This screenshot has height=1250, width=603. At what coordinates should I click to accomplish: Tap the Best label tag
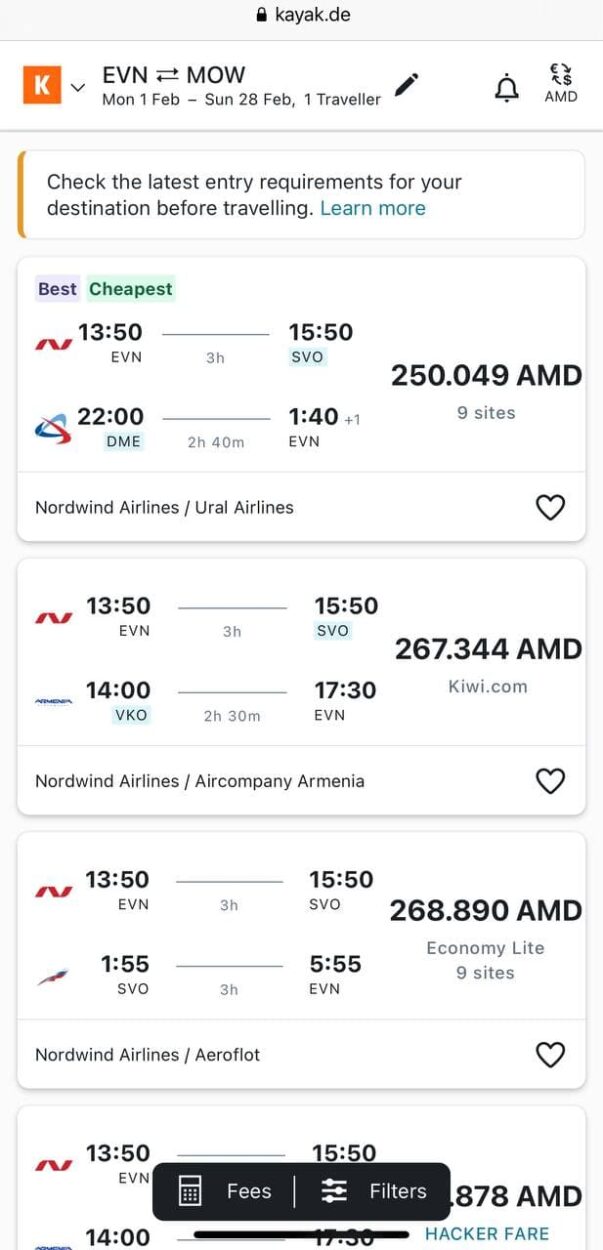pyautogui.click(x=57, y=289)
